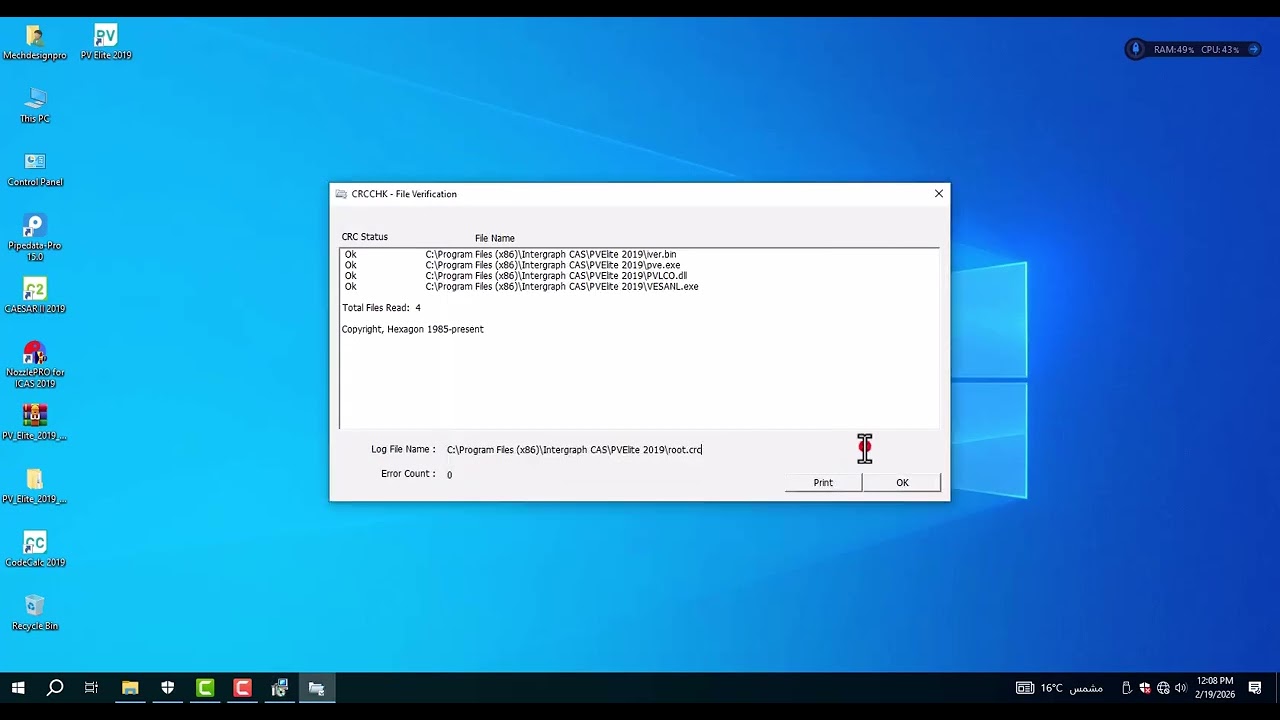Select the CAESAR II 2019 desktop icon

35,296
